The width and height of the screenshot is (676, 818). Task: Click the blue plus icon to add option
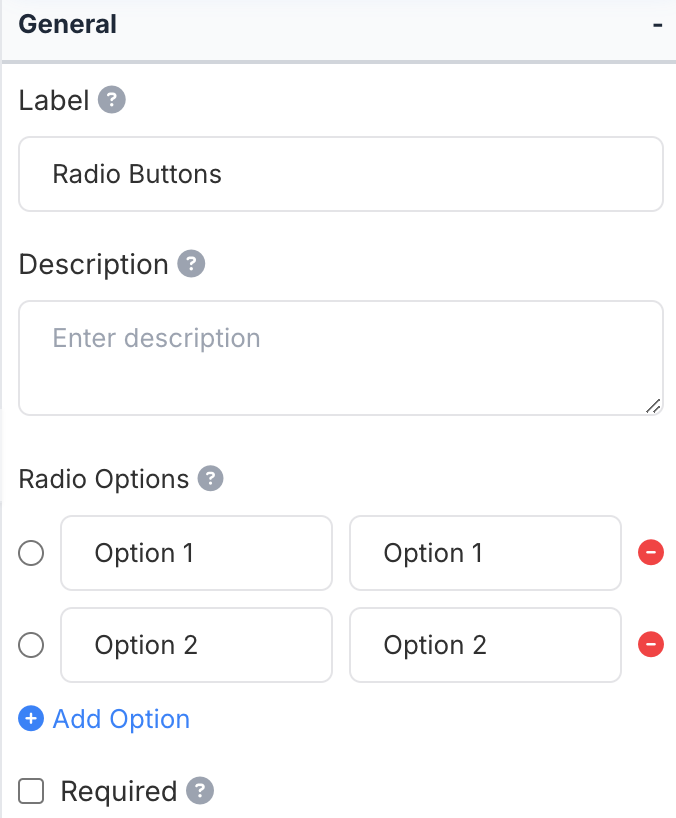[31, 719]
